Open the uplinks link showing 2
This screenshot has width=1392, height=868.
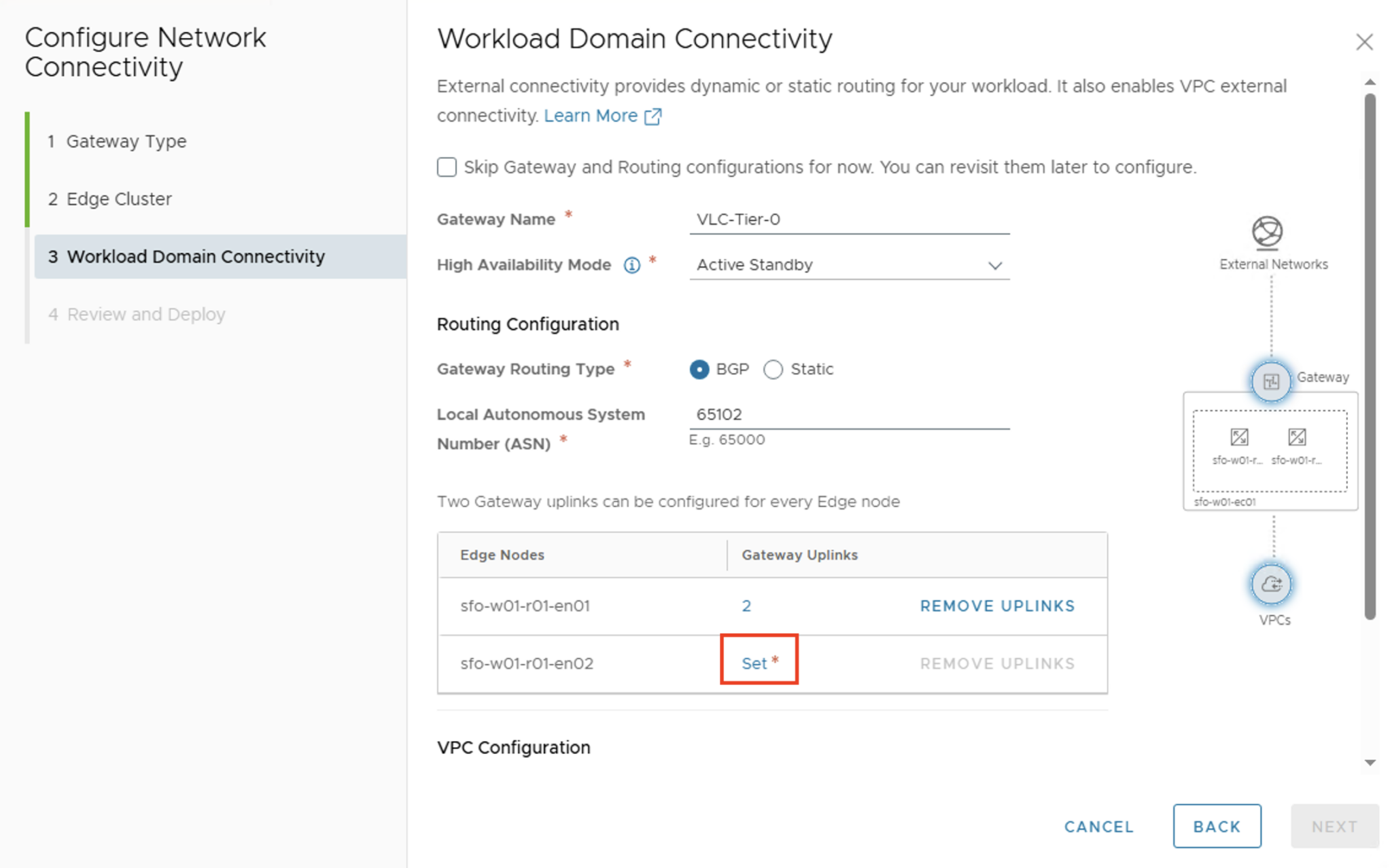pyautogui.click(x=746, y=606)
